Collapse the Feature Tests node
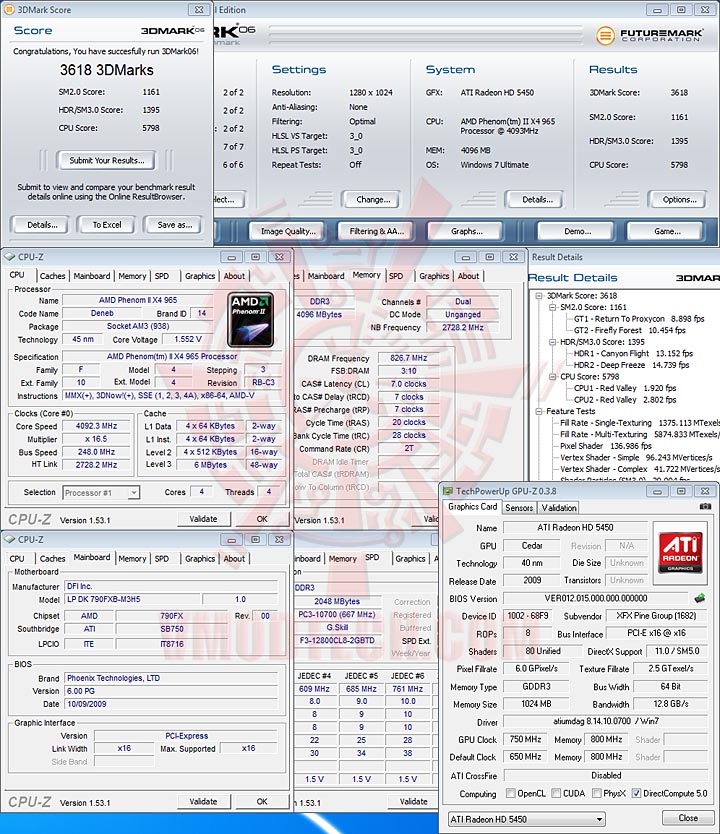The image size is (720, 834). point(539,411)
